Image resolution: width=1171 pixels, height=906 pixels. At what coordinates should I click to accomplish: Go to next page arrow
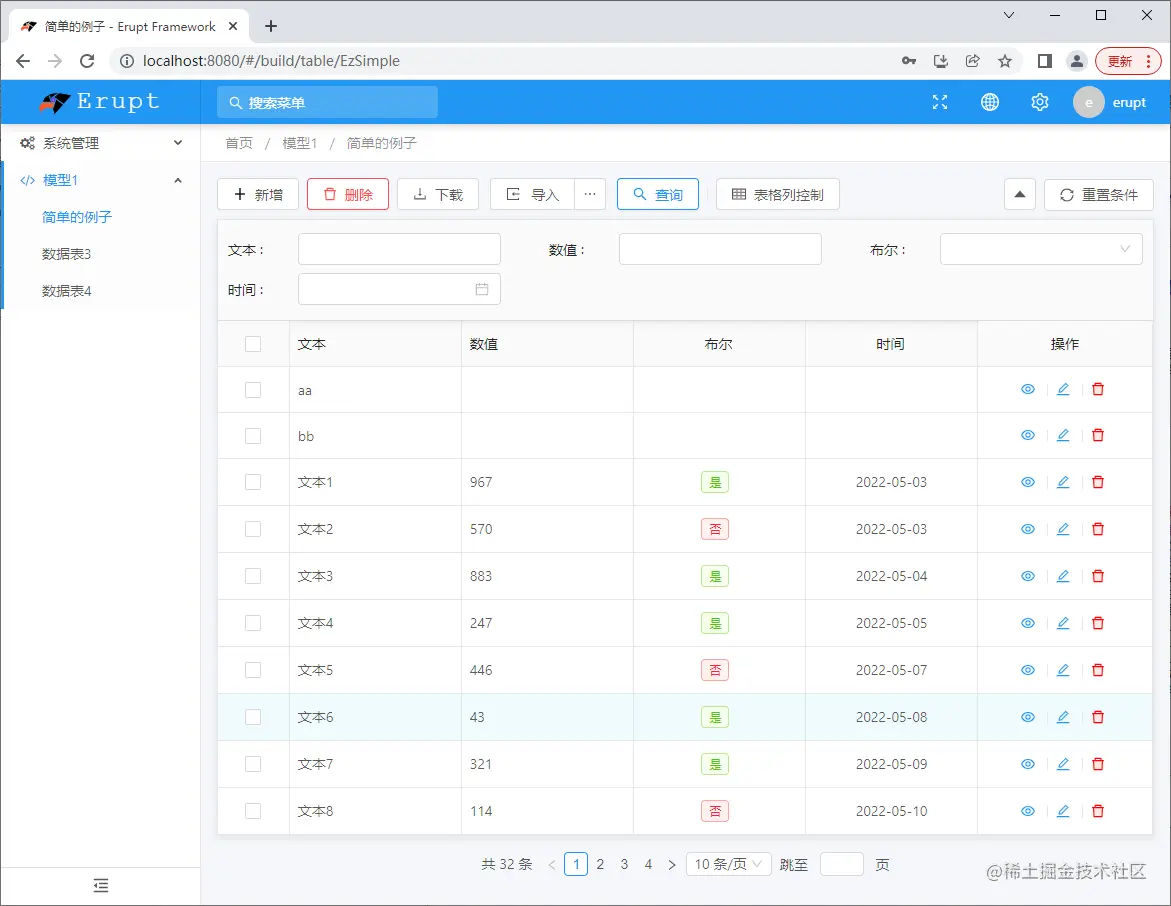click(x=672, y=864)
